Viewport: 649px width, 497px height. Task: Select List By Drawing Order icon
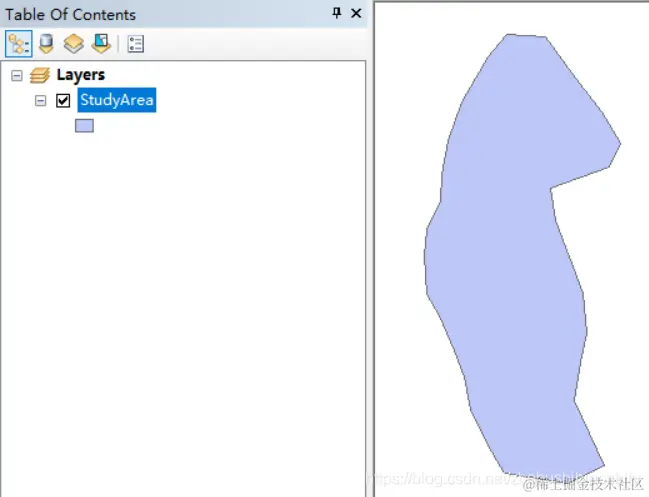click(x=19, y=43)
